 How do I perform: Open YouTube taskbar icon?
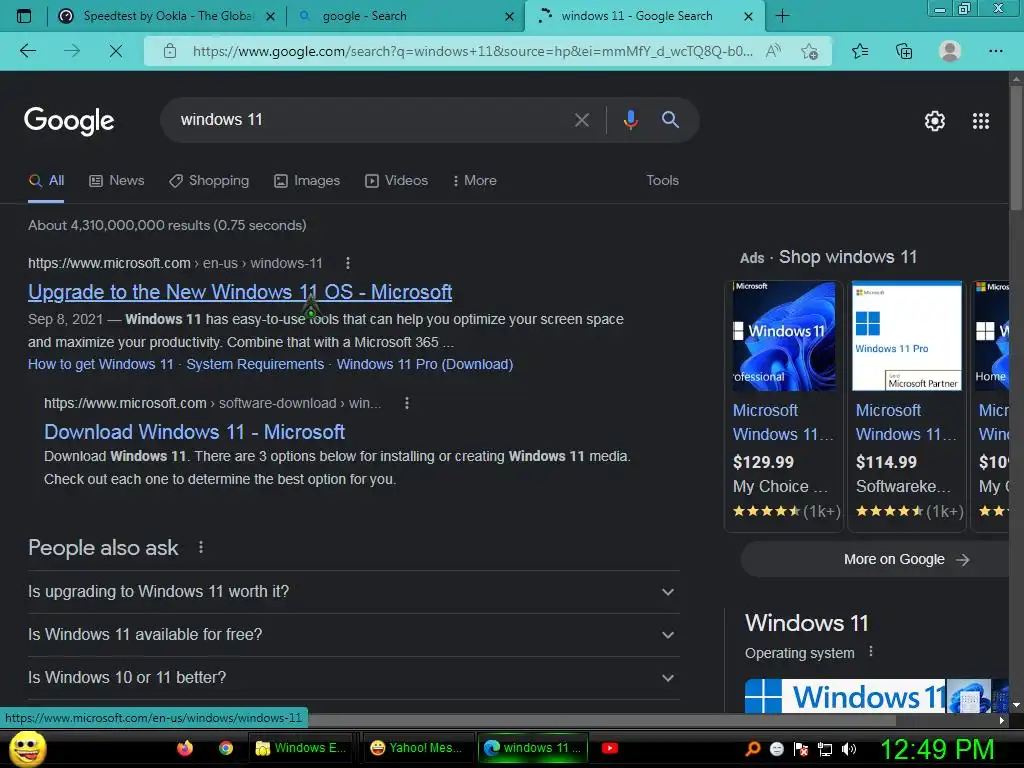(x=610, y=748)
